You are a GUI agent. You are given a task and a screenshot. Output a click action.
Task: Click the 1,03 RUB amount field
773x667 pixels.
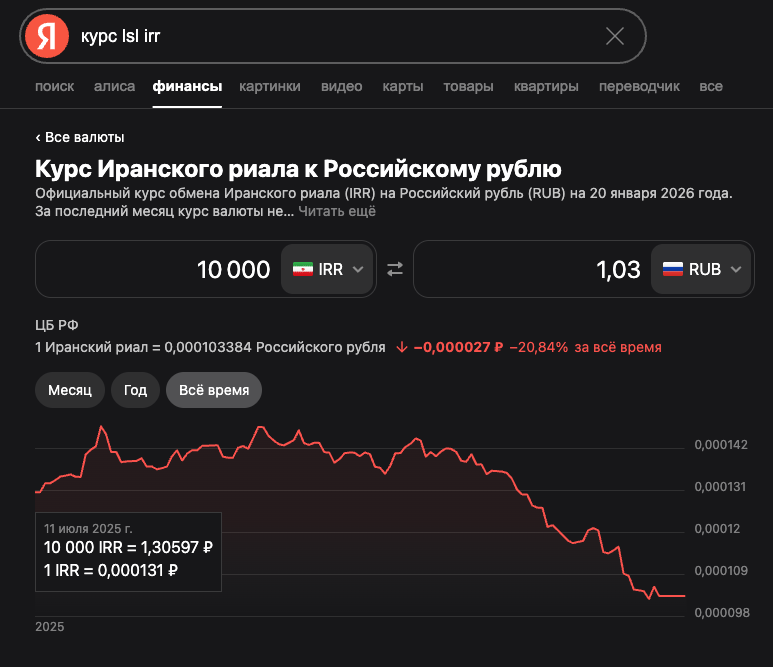pyautogui.click(x=530, y=269)
